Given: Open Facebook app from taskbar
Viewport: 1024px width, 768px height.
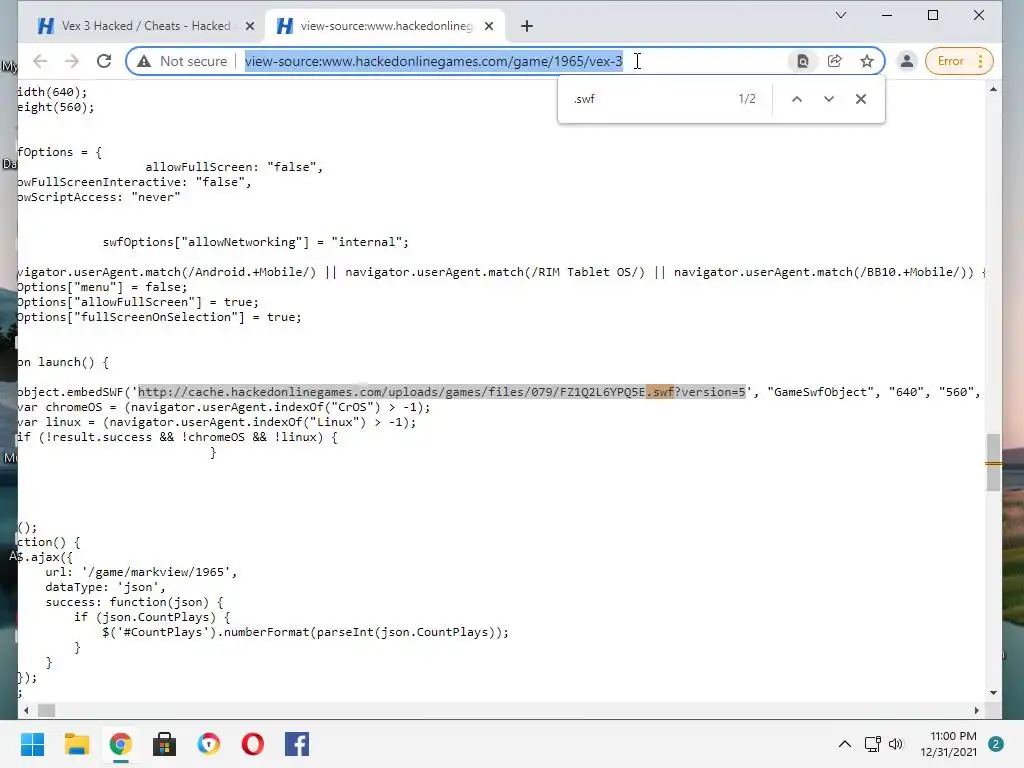Looking at the screenshot, I should point(296,744).
